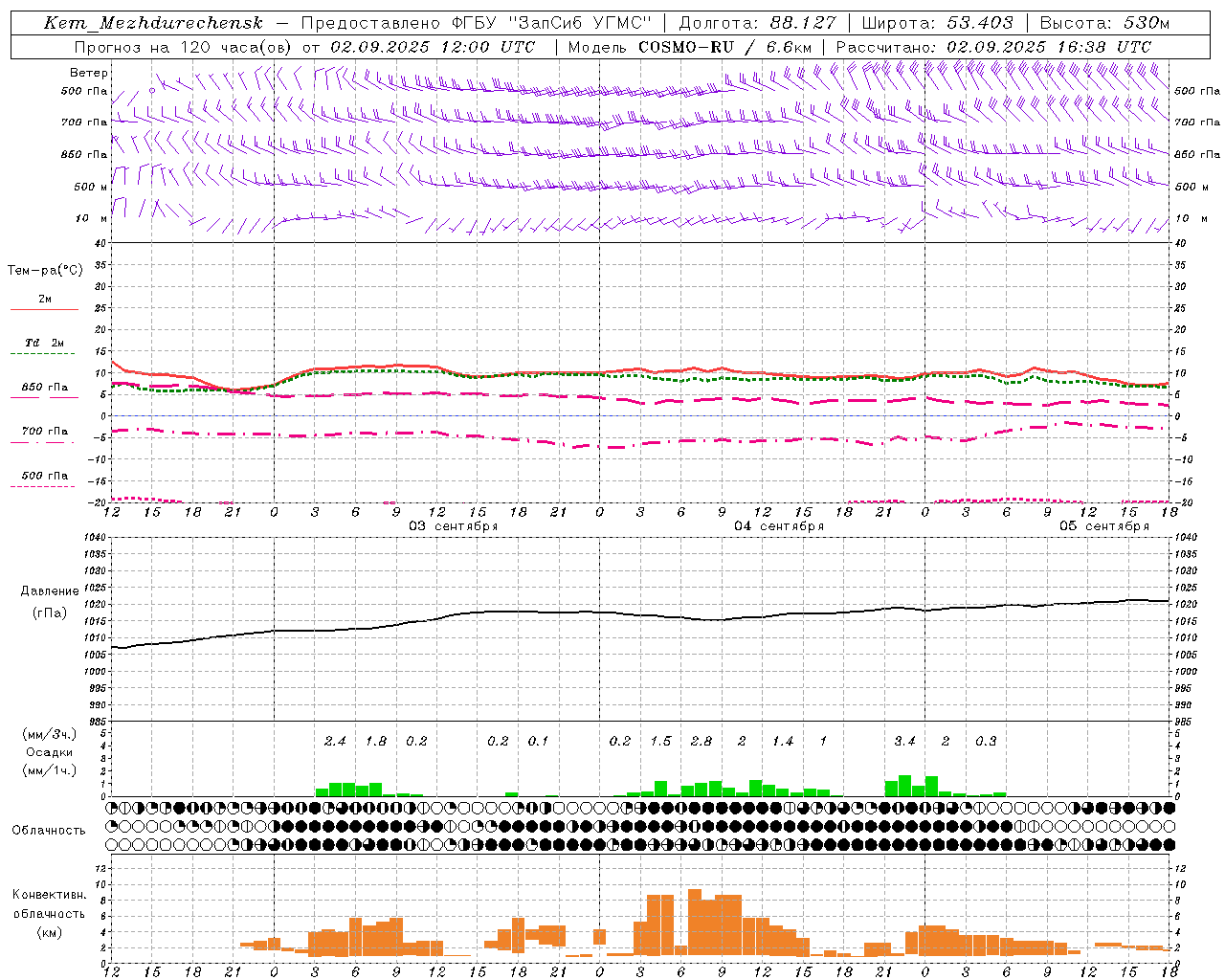Click the 'Ветер' wind panel label
Viewport: 1225px width, 980px height.
88,73
